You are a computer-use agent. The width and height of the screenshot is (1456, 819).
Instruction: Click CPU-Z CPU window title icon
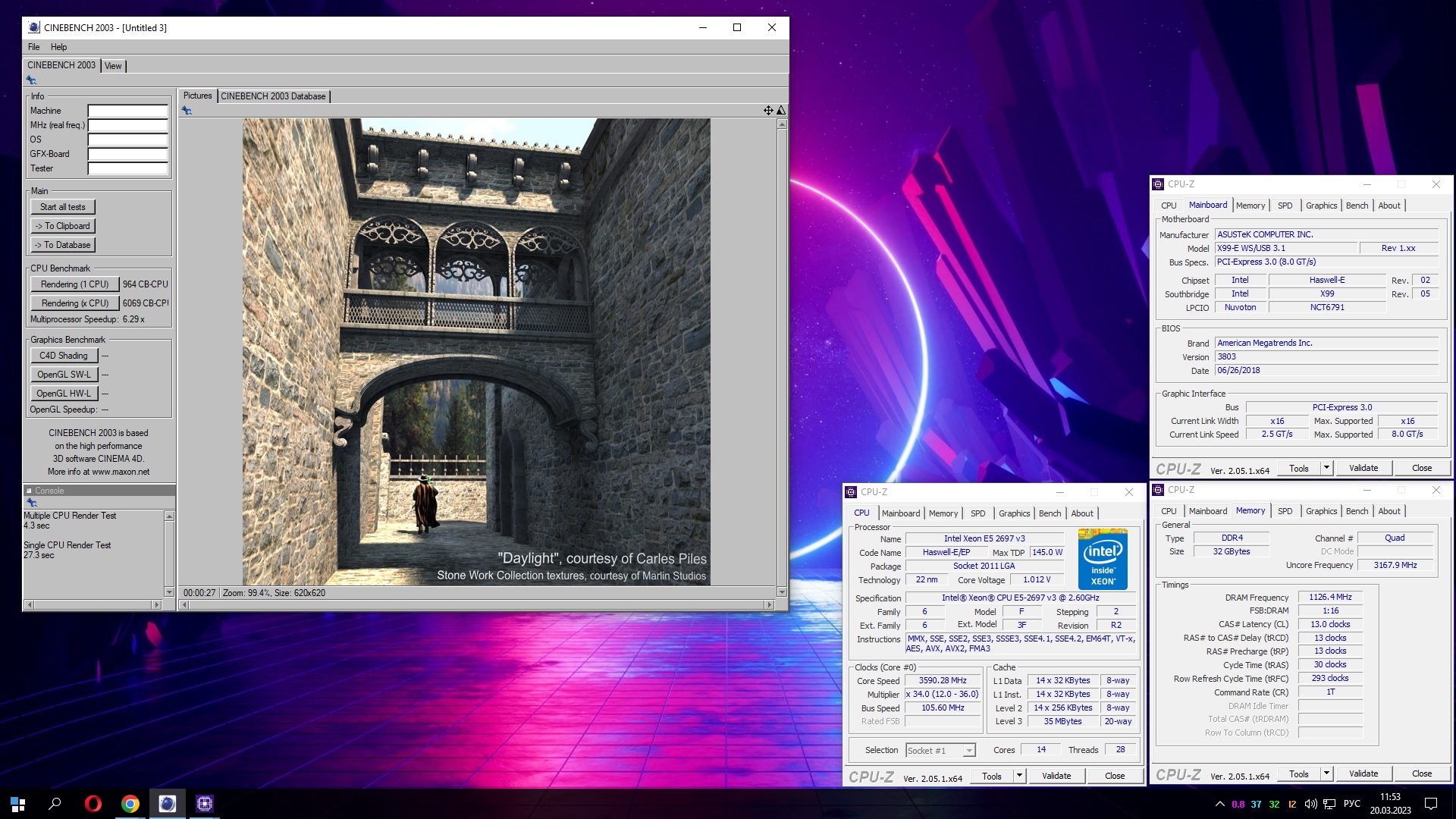(851, 492)
